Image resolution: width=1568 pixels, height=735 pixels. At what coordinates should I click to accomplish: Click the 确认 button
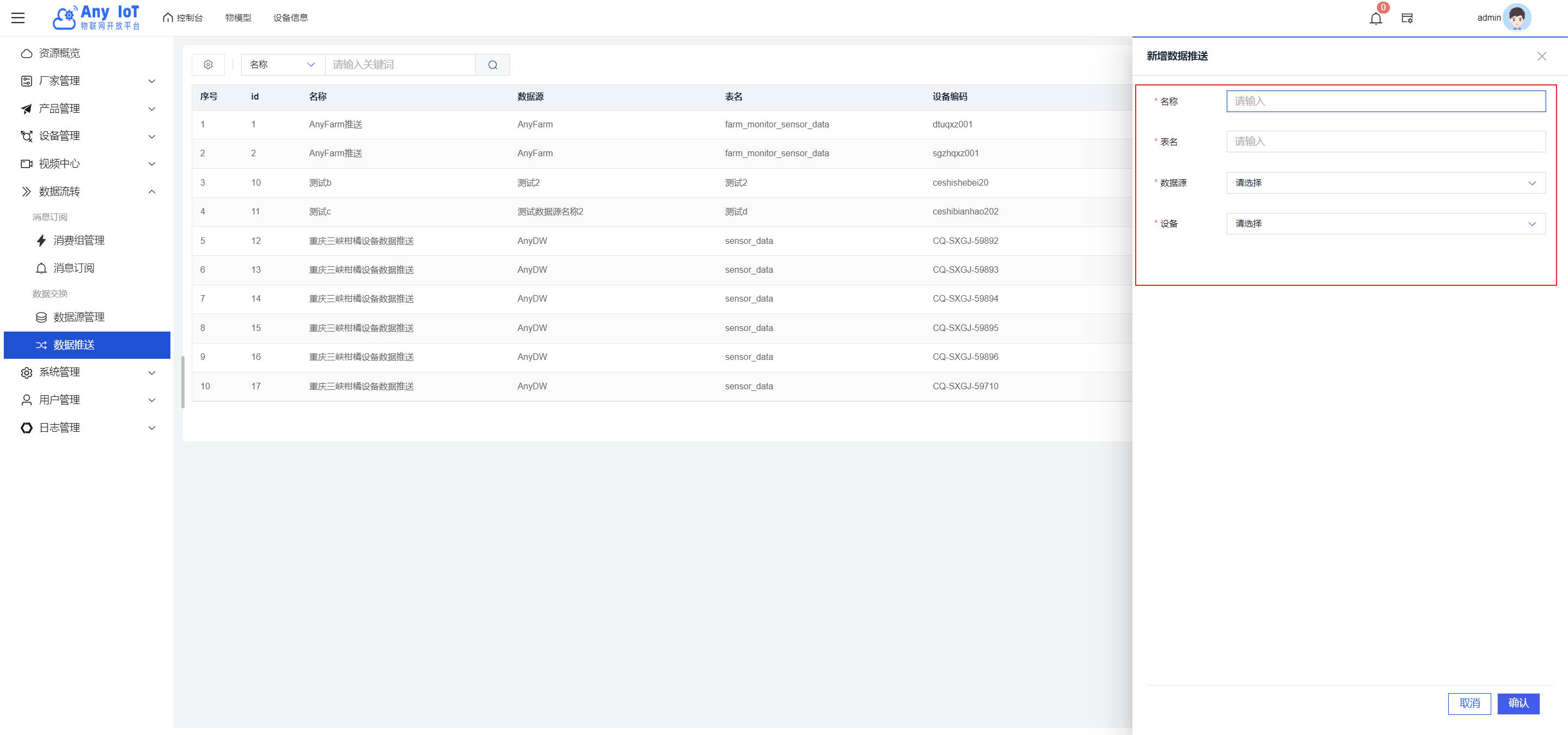point(1518,703)
